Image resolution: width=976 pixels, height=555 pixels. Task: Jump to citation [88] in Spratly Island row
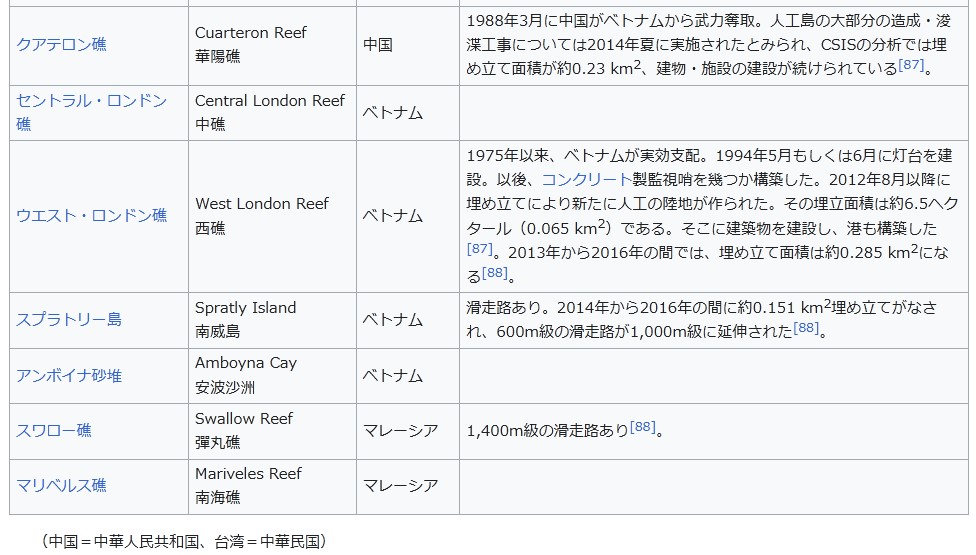tap(806, 328)
